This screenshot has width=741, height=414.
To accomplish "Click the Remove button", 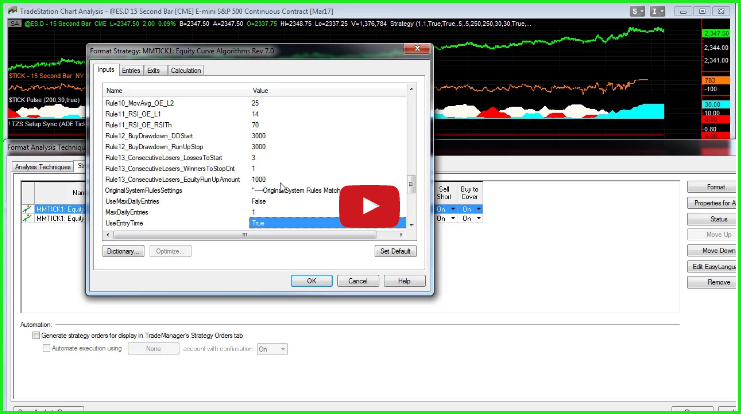I will (x=714, y=282).
